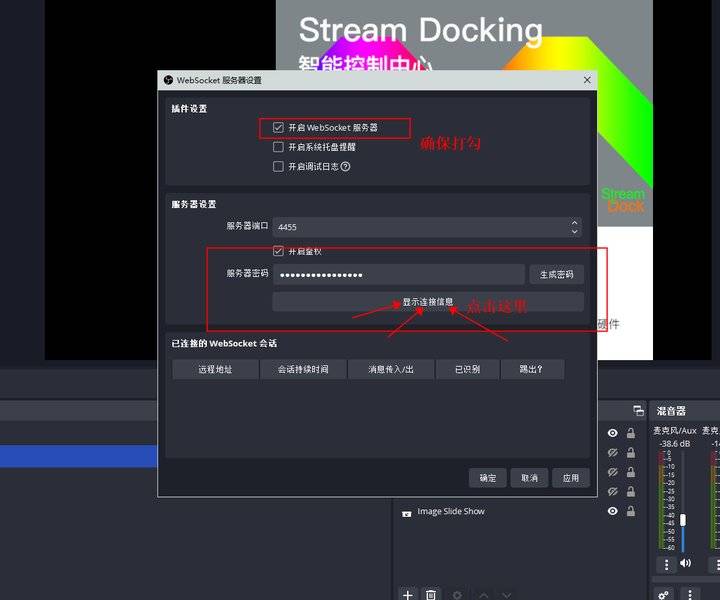Mute 麦克风/Aux with the speaker icon
This screenshot has height=600, width=720.
(x=685, y=563)
